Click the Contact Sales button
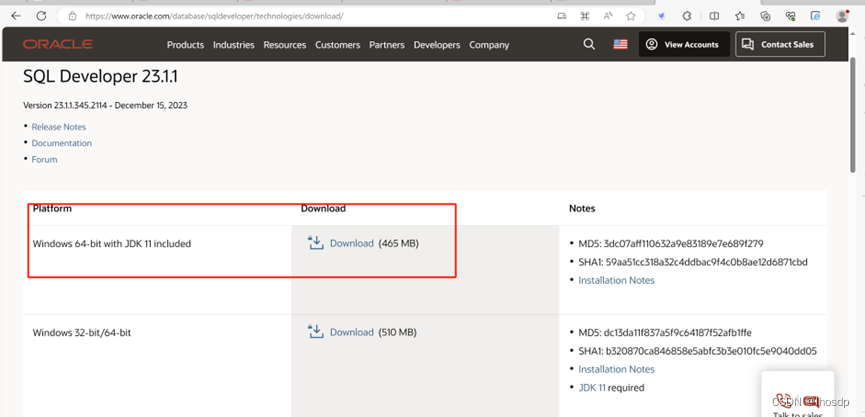Viewport: 865px width, 417px height. click(780, 44)
